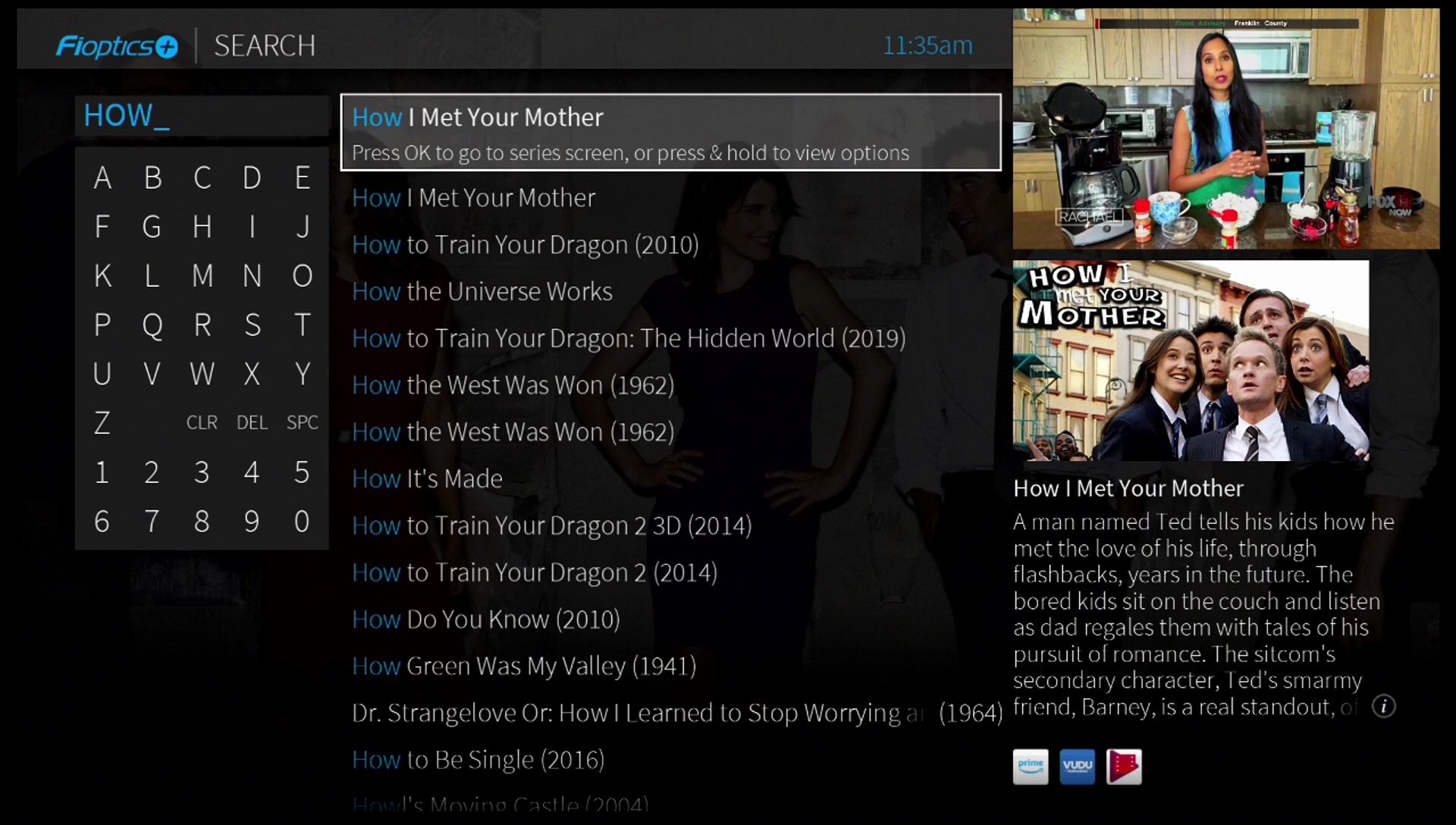Open How Do You Know (2010)
The image size is (1456, 825).
point(486,620)
